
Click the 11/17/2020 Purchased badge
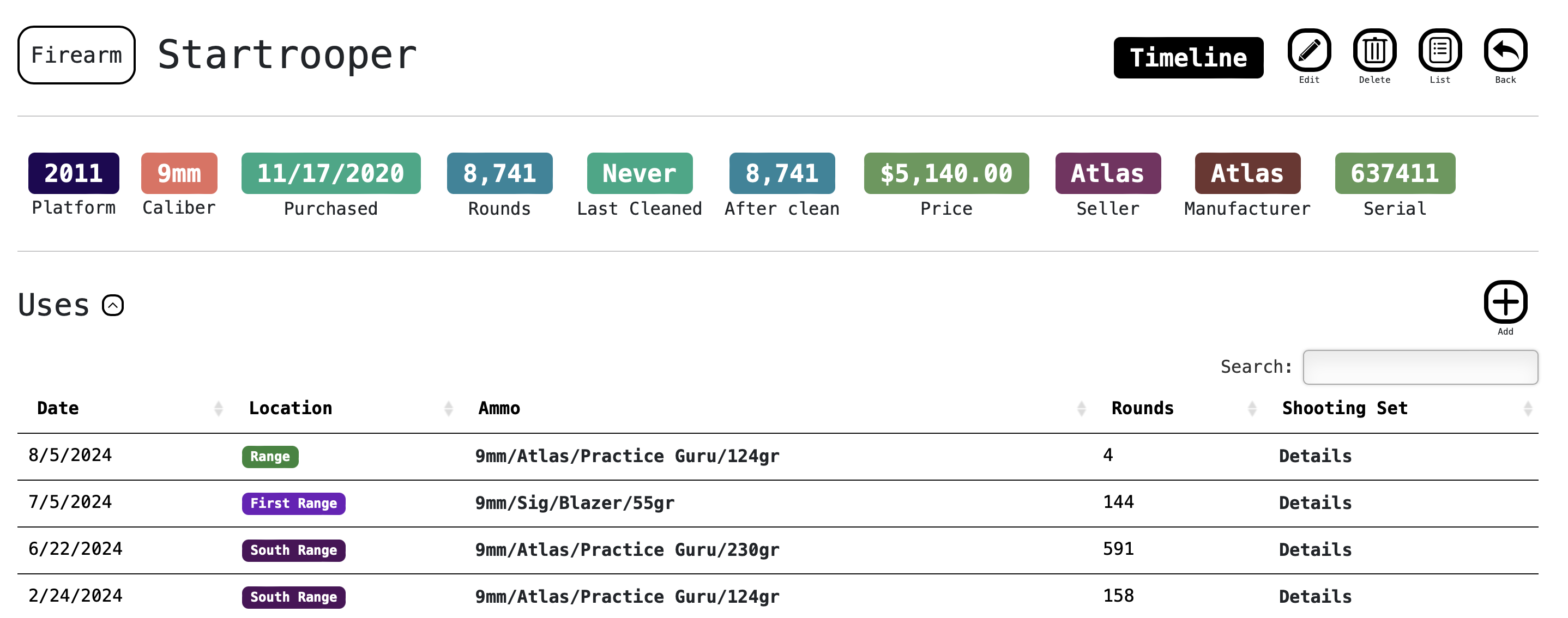click(x=330, y=173)
